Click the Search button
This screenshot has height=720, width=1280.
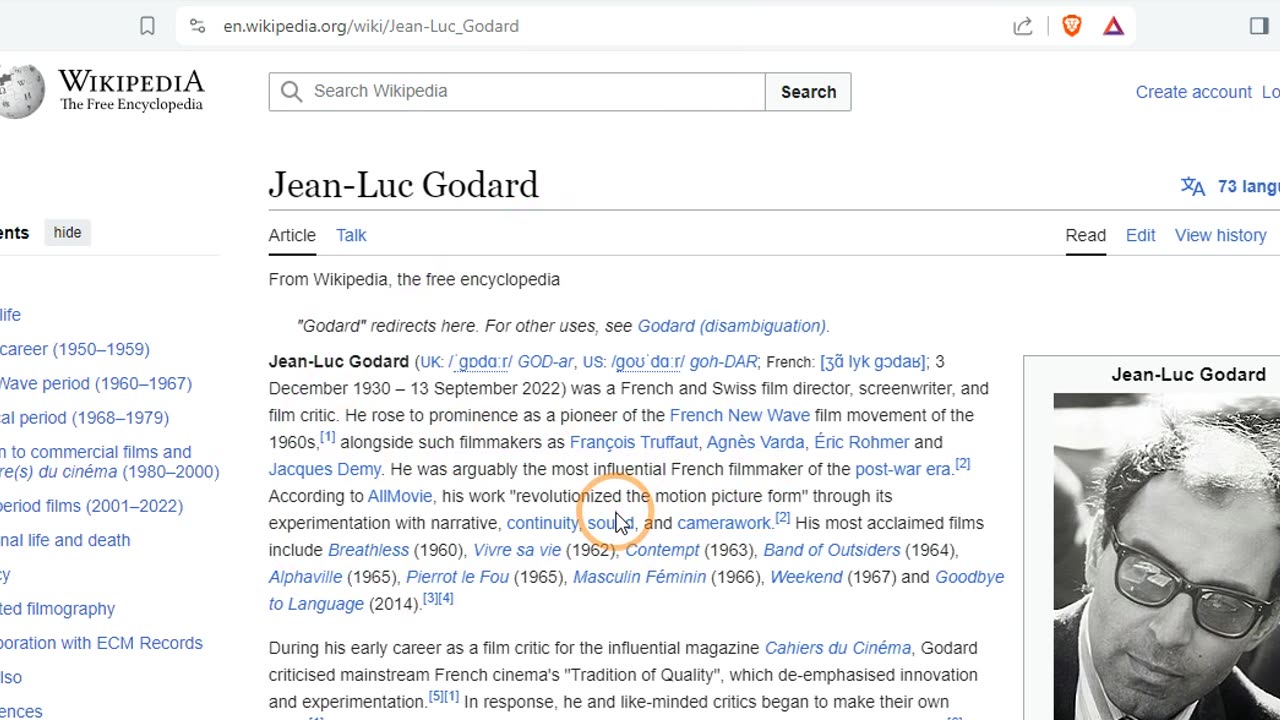point(808,92)
